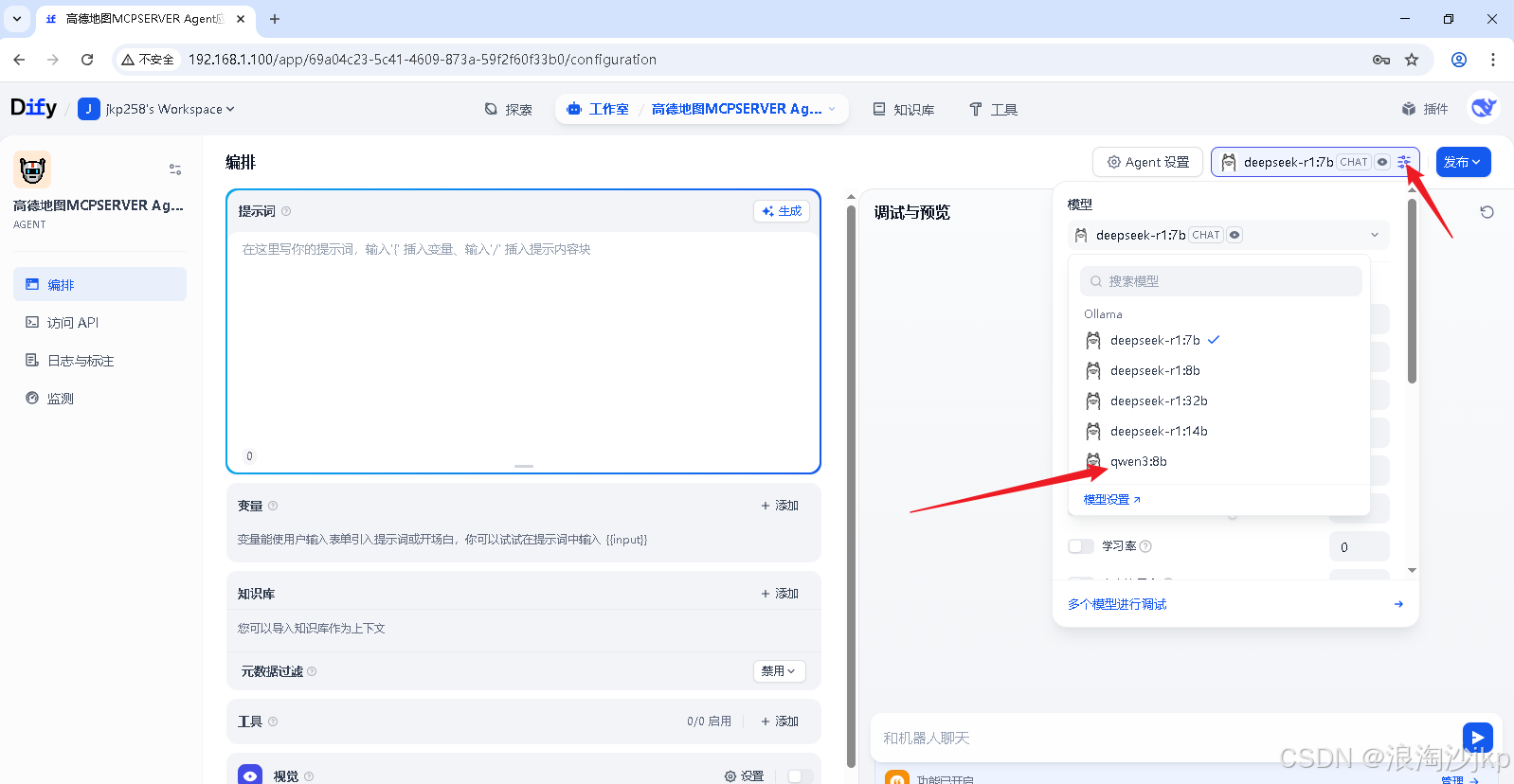Close the Dify browser tab
The image size is (1514, 784).
(x=241, y=19)
